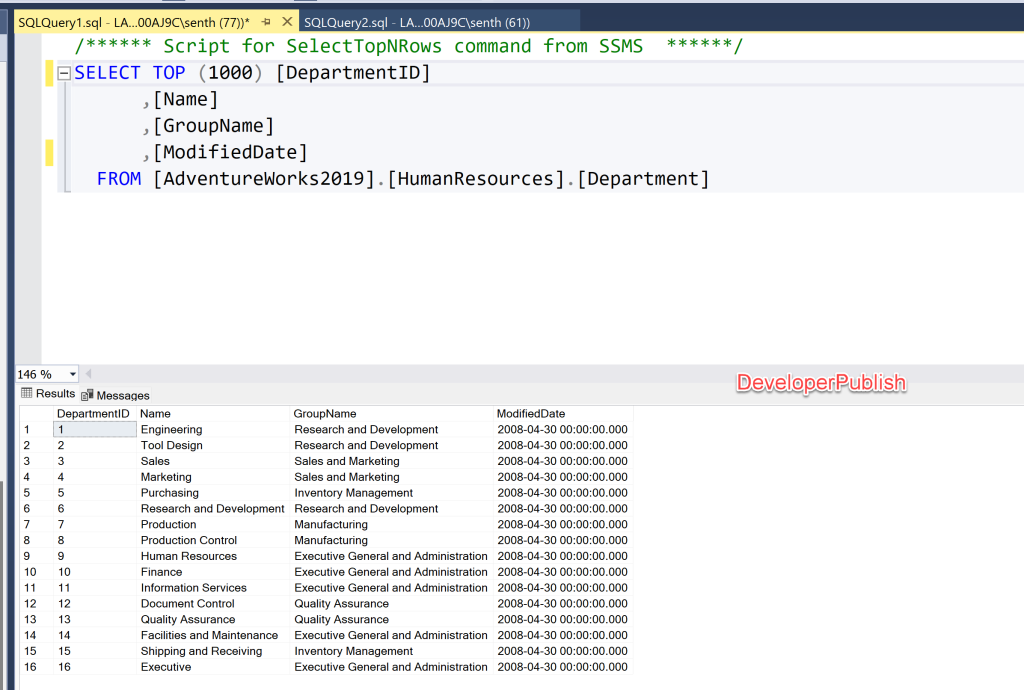This screenshot has height=690, width=1024.
Task: Switch to the SQLQuery2.sql tab
Action: coord(416,22)
